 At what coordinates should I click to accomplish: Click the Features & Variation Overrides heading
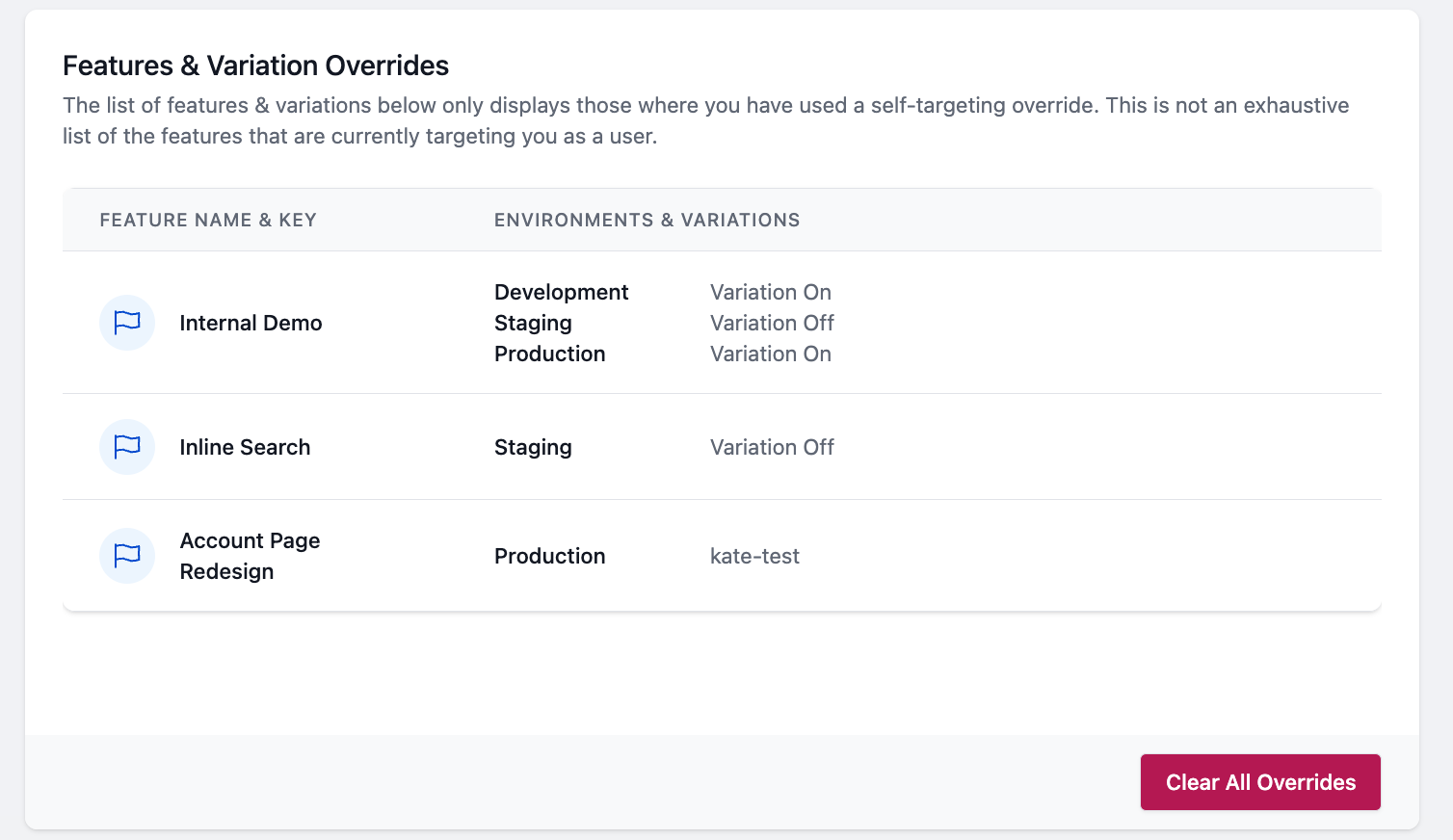coord(255,66)
